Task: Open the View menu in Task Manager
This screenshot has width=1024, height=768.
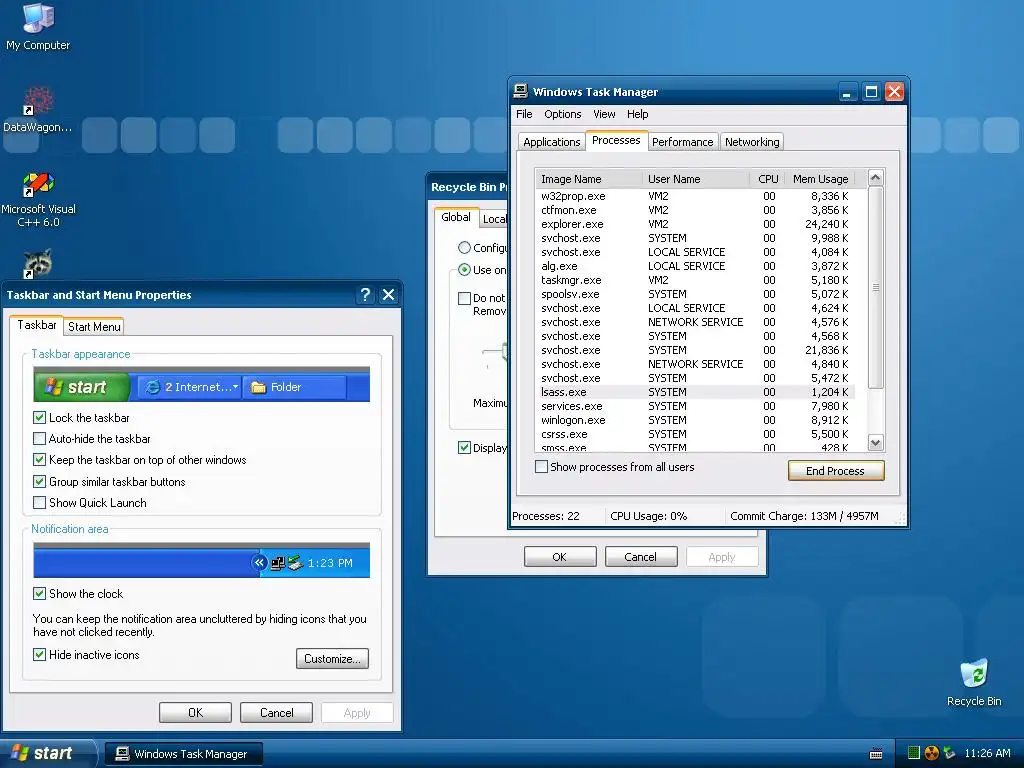Action: (604, 114)
